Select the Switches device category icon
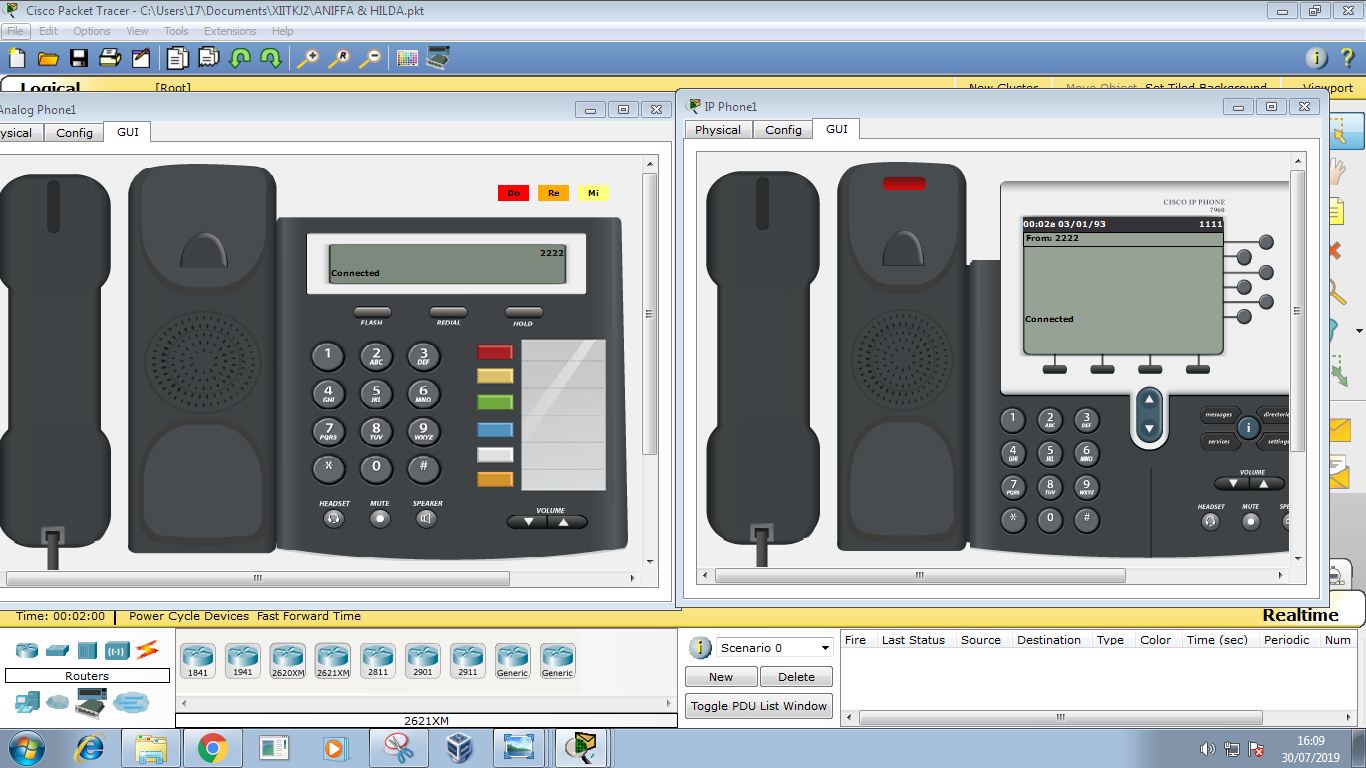The image size is (1366, 768). coord(57,650)
